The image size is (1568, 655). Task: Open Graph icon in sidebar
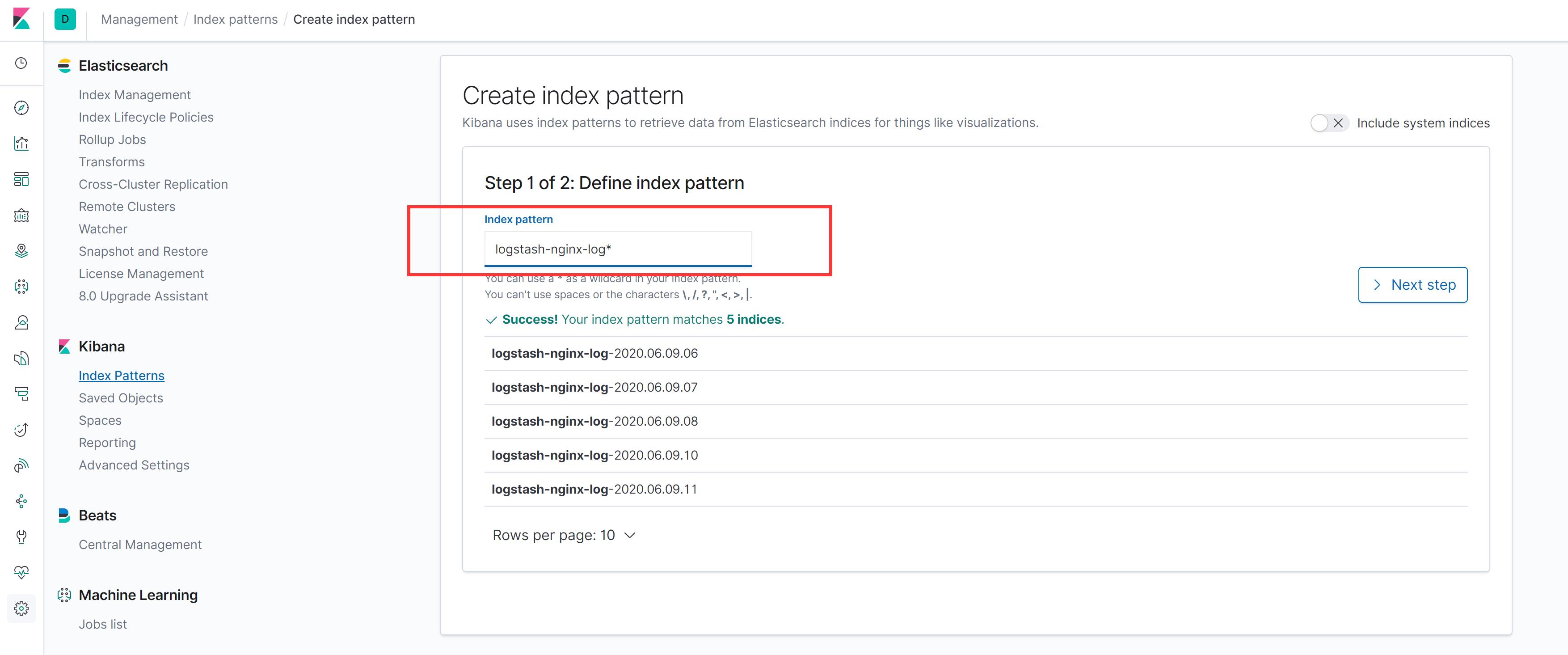[21, 502]
